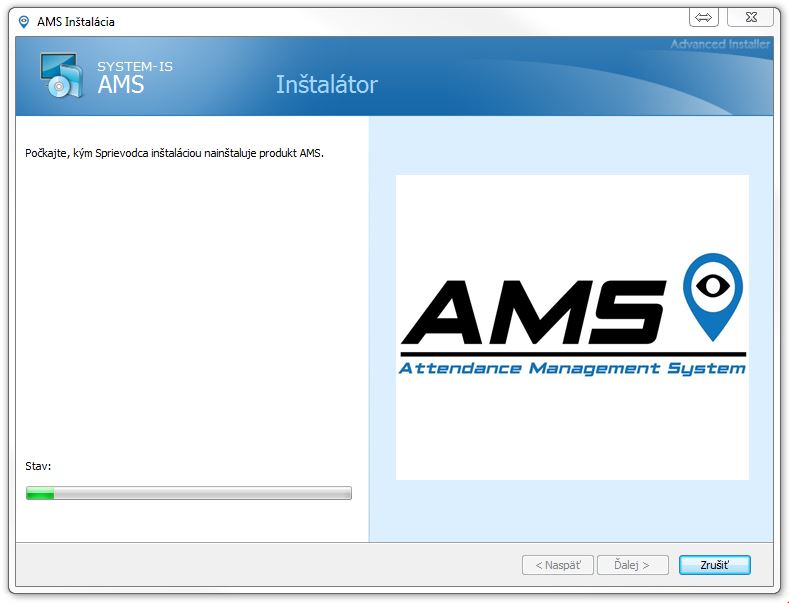
Task: Click the Attendance Management System caption
Action: click(x=572, y=369)
